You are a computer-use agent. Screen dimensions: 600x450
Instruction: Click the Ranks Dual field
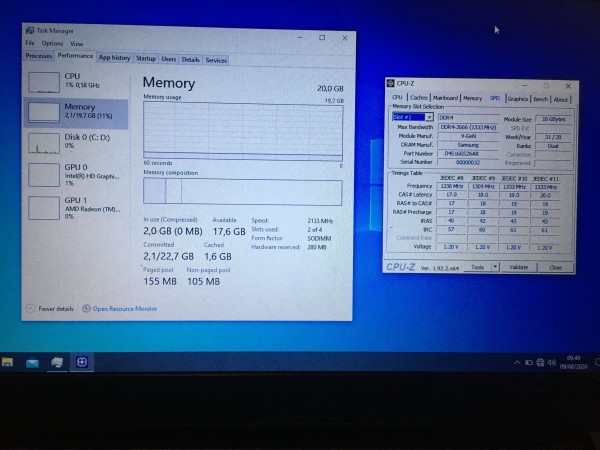pos(553,146)
